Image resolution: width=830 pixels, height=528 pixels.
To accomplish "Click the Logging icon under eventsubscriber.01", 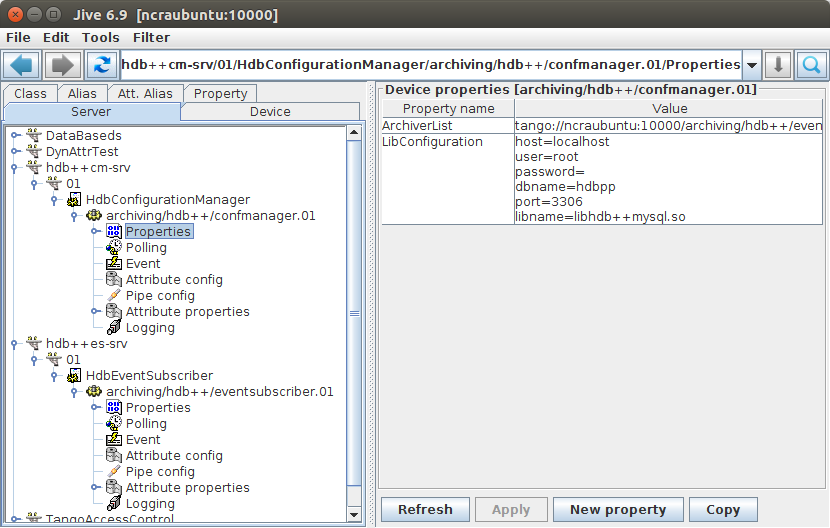I will pos(114,503).
